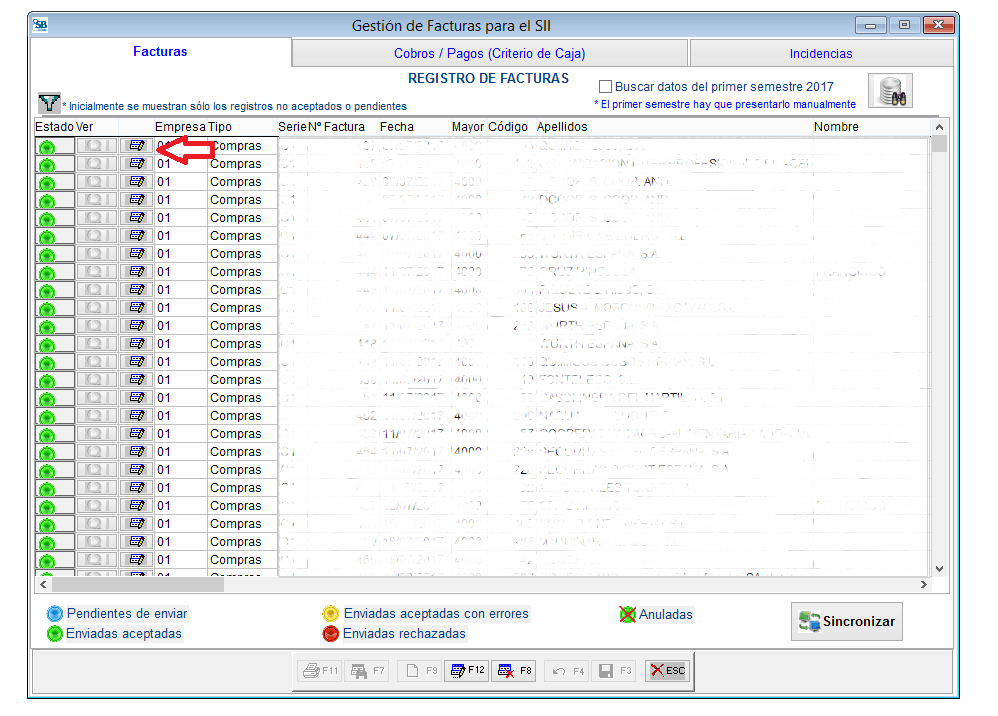Image resolution: width=998 pixels, height=716 pixels.
Task: Click the Sincronizar button
Action: pyautogui.click(x=847, y=622)
